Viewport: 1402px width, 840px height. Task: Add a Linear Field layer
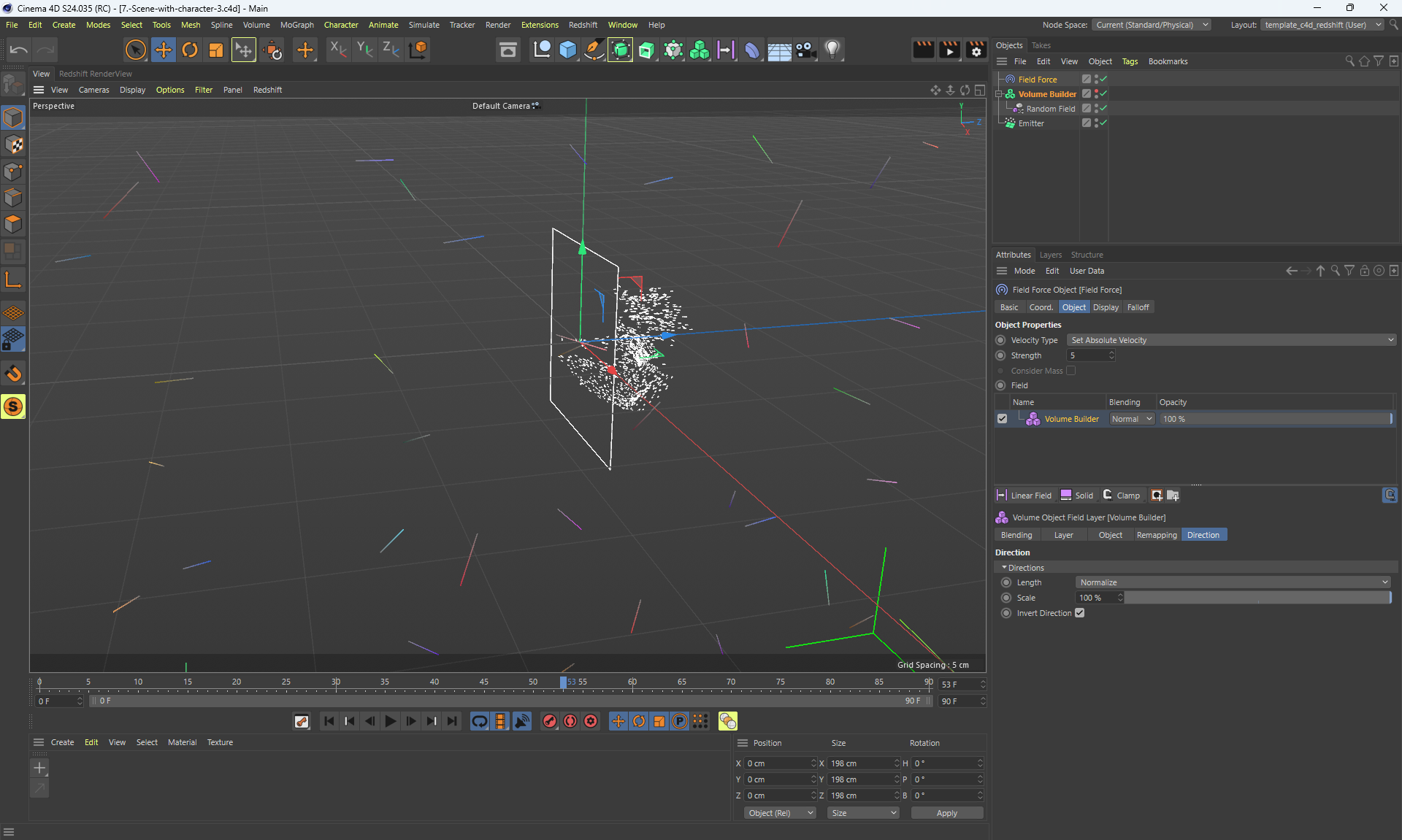(x=1024, y=496)
